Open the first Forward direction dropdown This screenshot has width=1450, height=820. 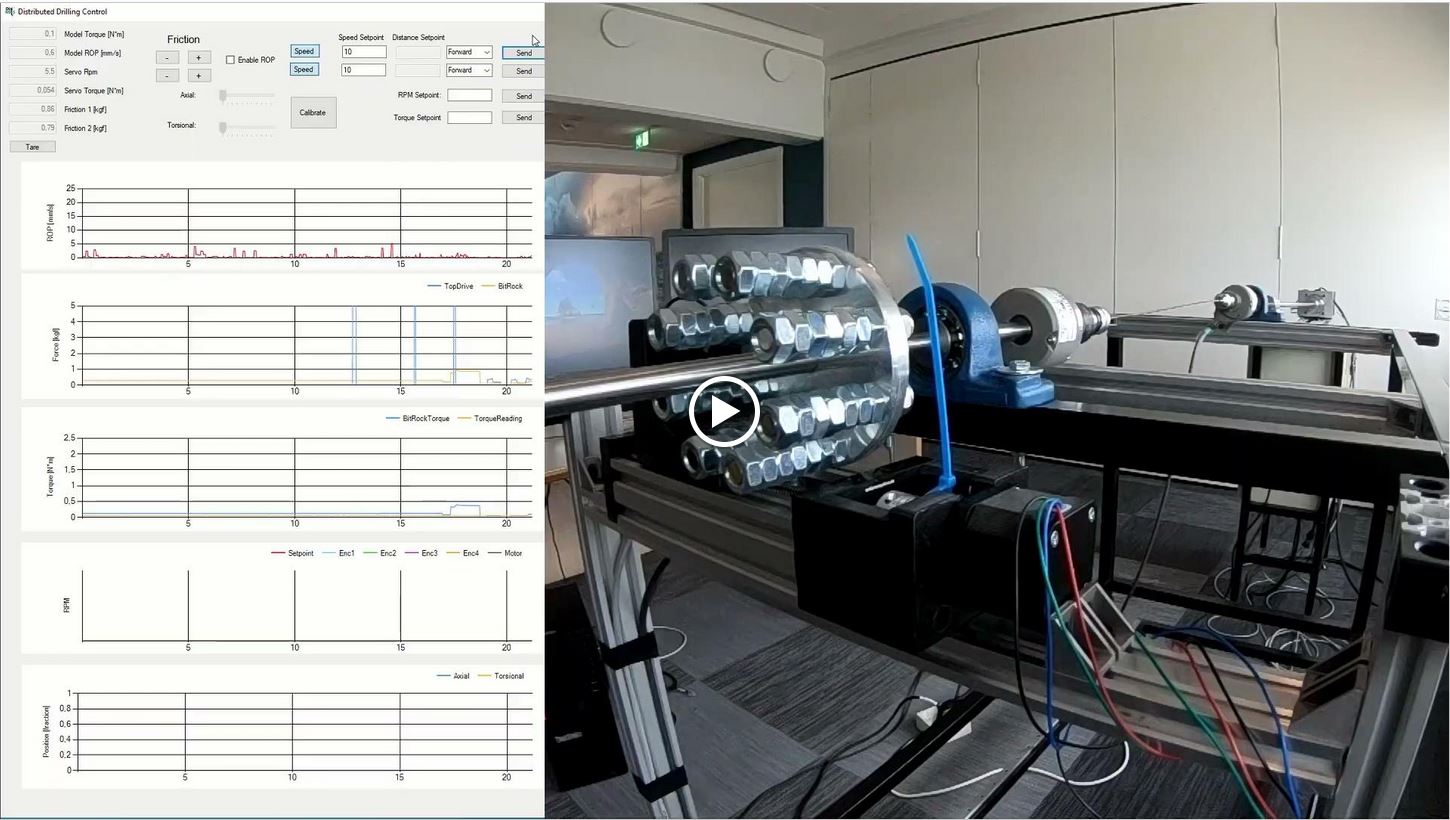[x=469, y=52]
